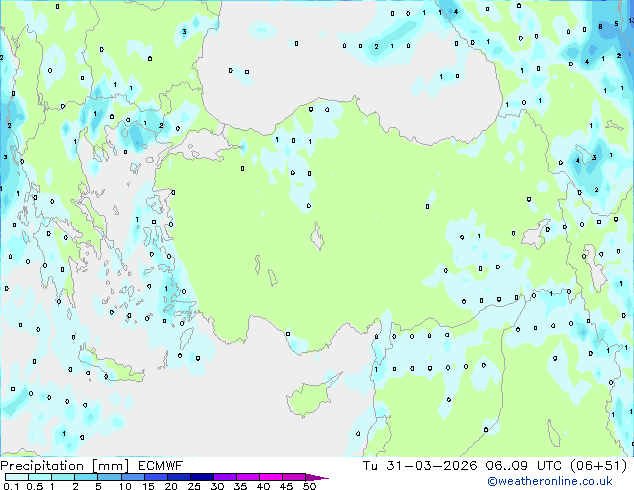Click the 25–30 mm navy legend swatch
Screen dimensions: 634x490
pyautogui.click(x=202, y=477)
